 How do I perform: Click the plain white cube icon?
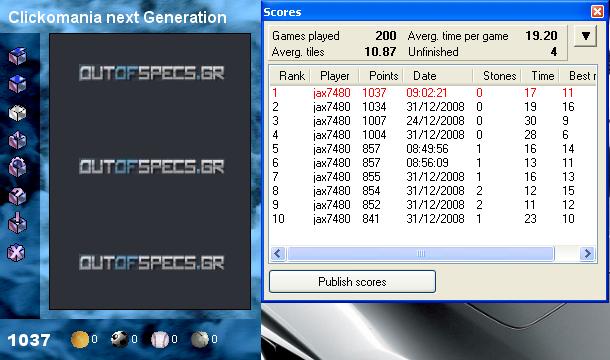coord(18,113)
